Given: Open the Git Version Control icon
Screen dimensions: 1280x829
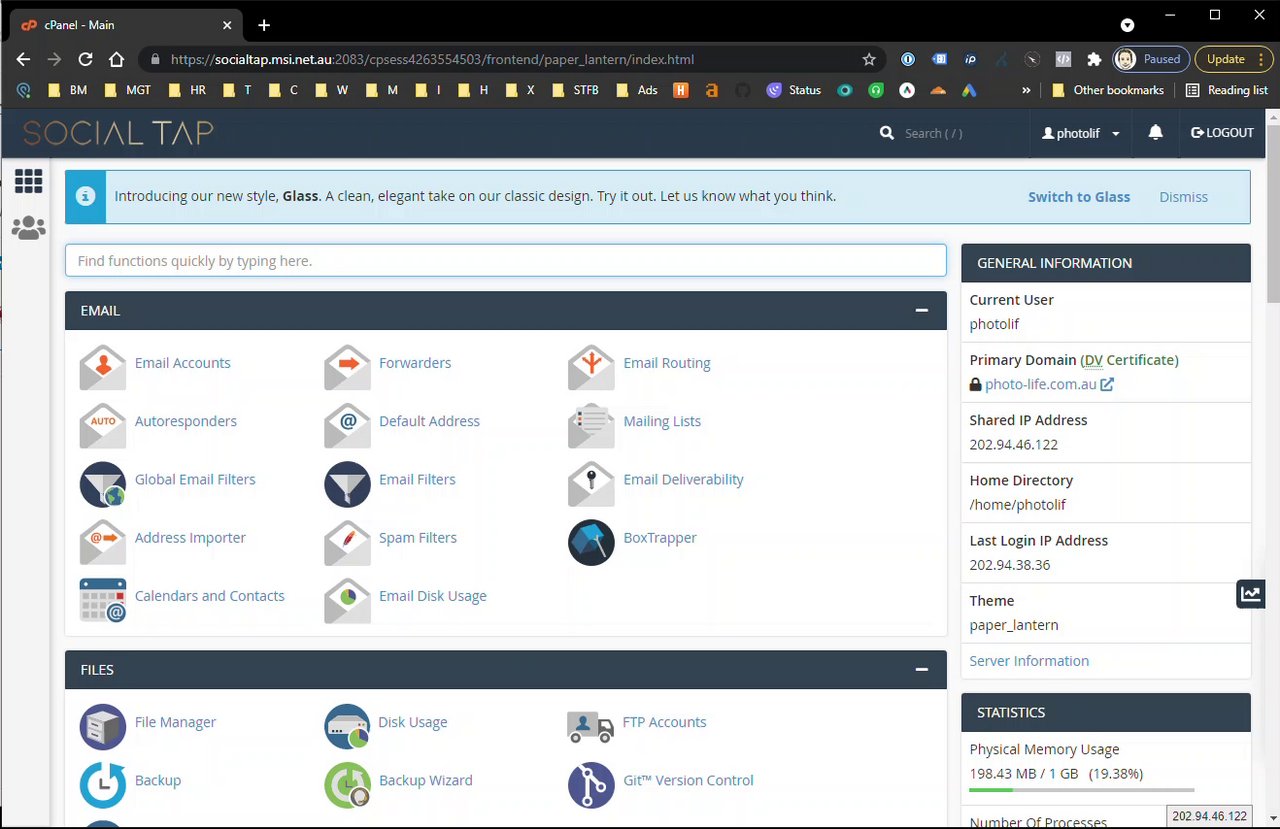Looking at the screenshot, I should [x=591, y=784].
